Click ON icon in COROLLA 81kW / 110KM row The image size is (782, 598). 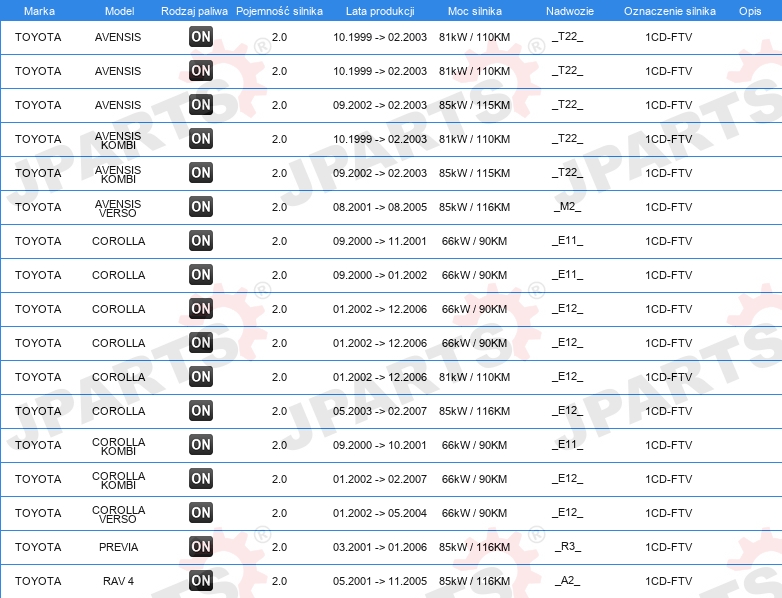point(201,377)
